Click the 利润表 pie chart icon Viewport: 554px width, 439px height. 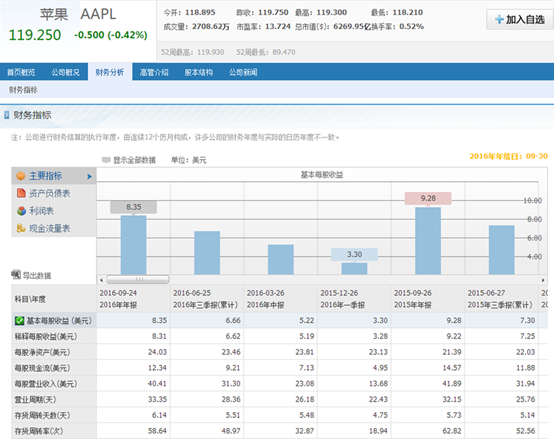[21, 211]
